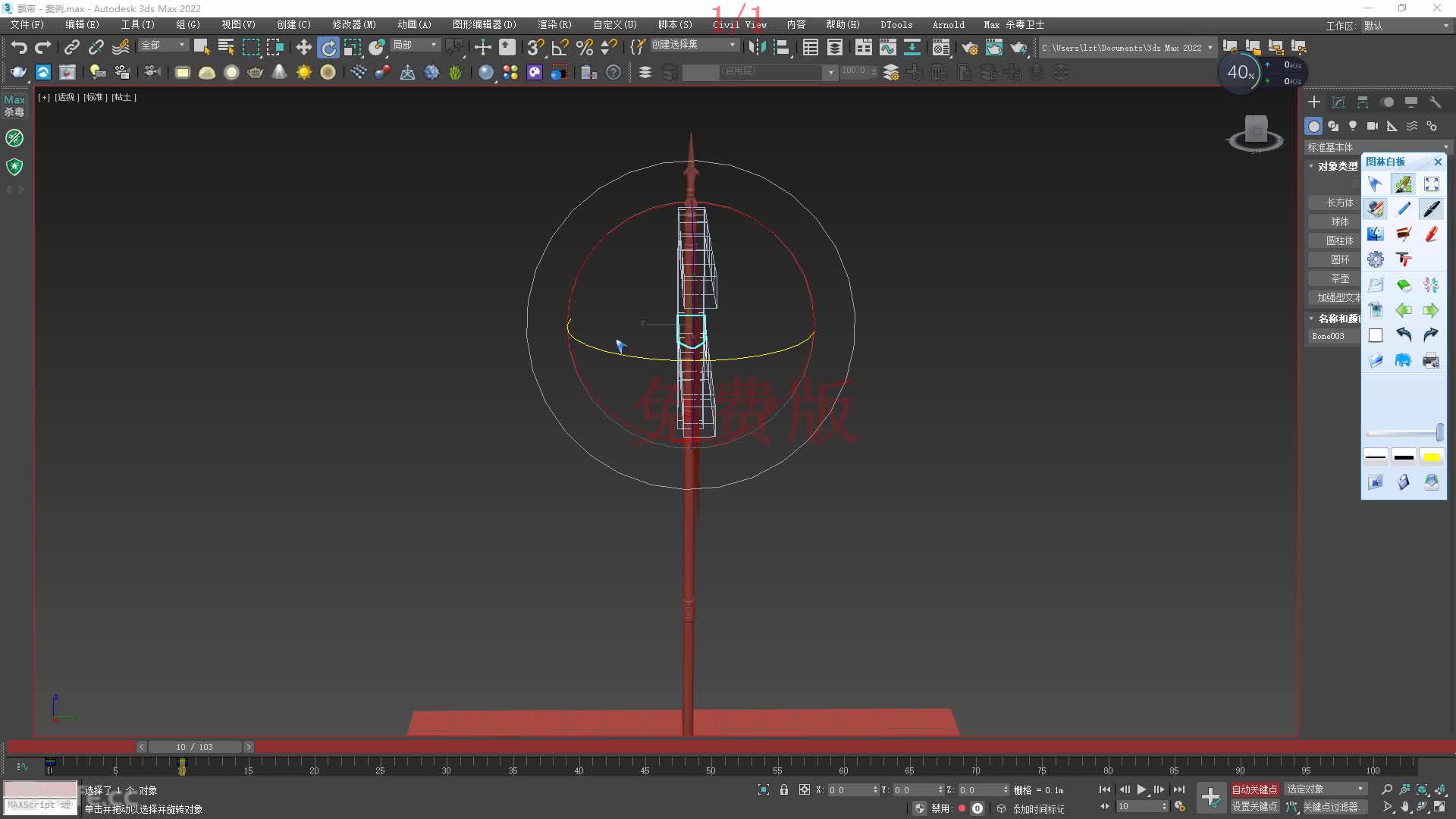Click the Undo arrow icon
The width and height of the screenshot is (1456, 819).
coord(19,47)
